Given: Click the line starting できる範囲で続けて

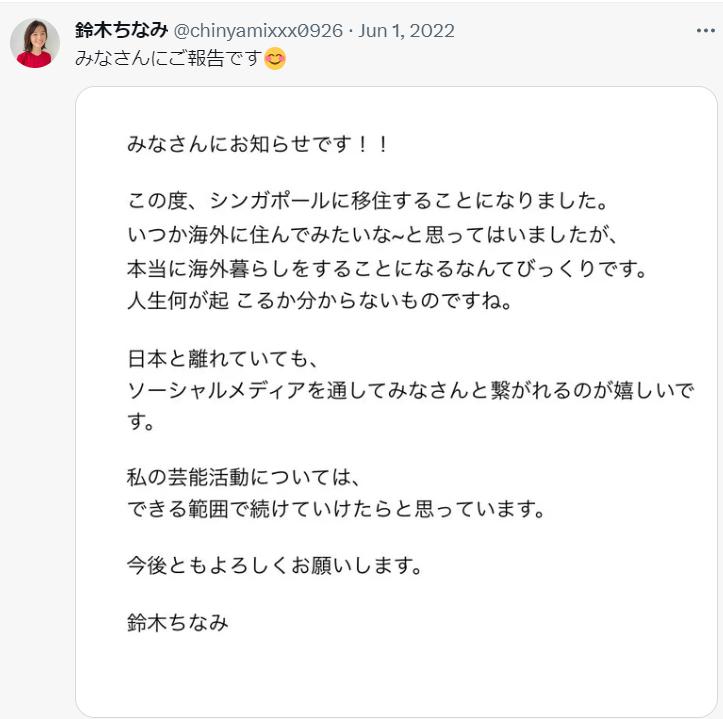Looking at the screenshot, I should pyautogui.click(x=336, y=509).
